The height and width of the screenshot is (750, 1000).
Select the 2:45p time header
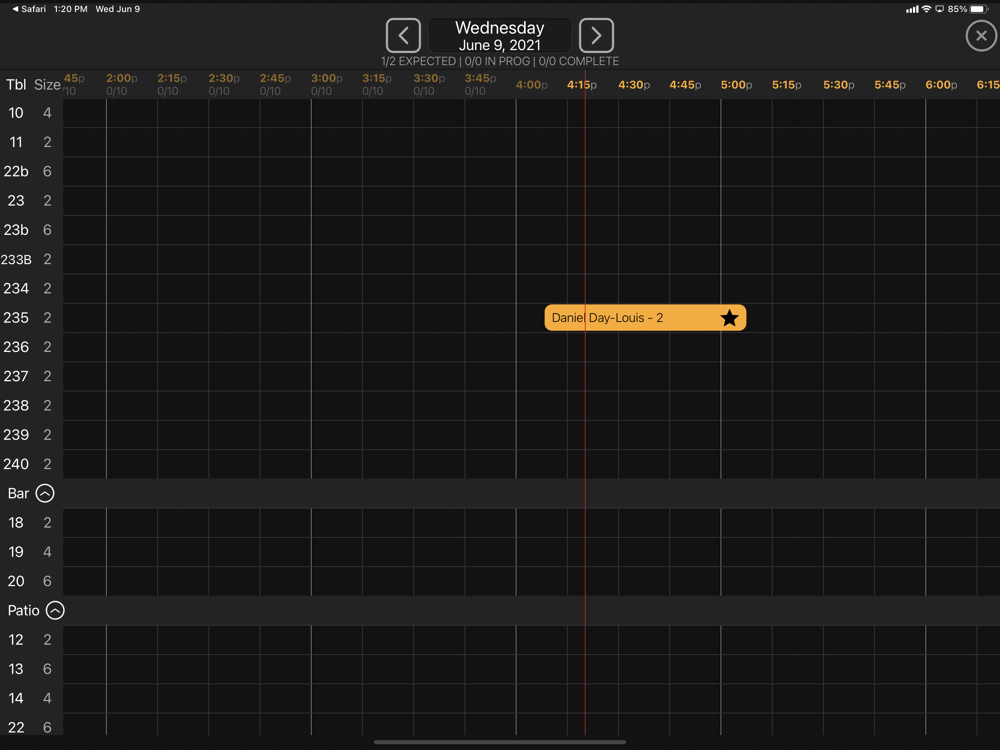coord(275,78)
